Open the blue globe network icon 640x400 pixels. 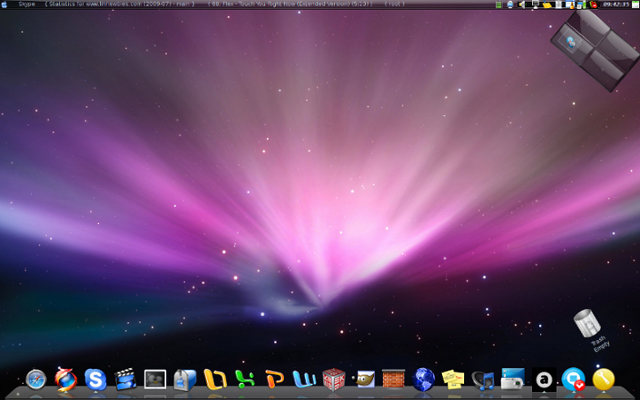[423, 380]
